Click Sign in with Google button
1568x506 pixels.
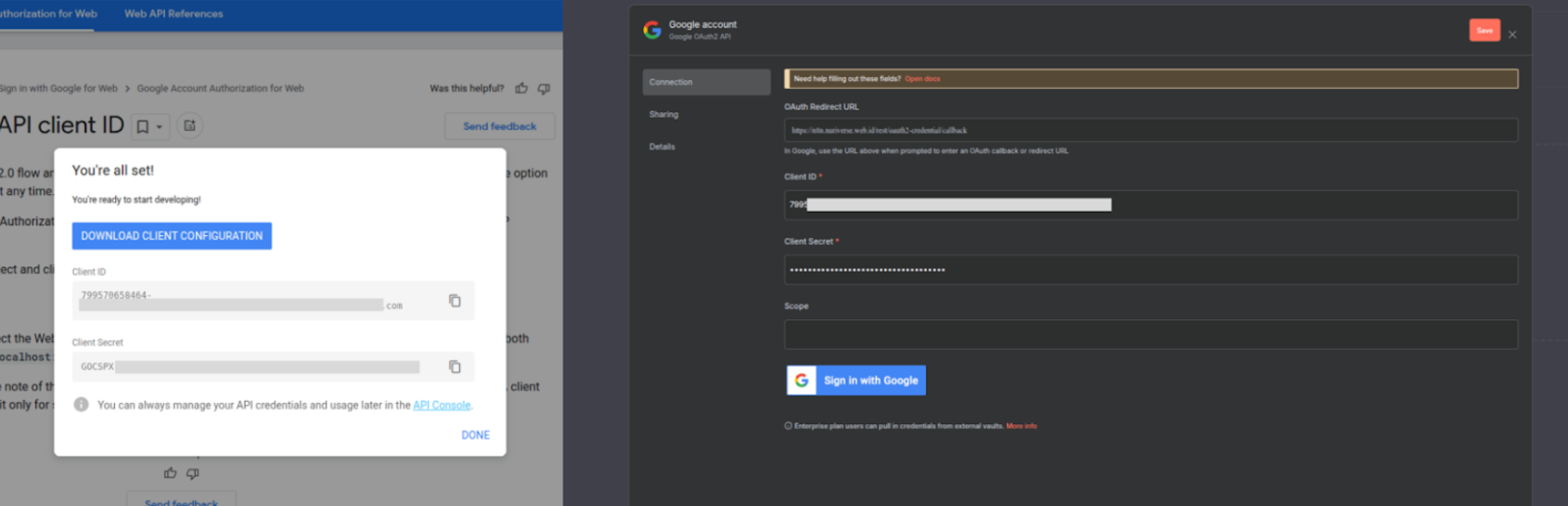click(856, 381)
